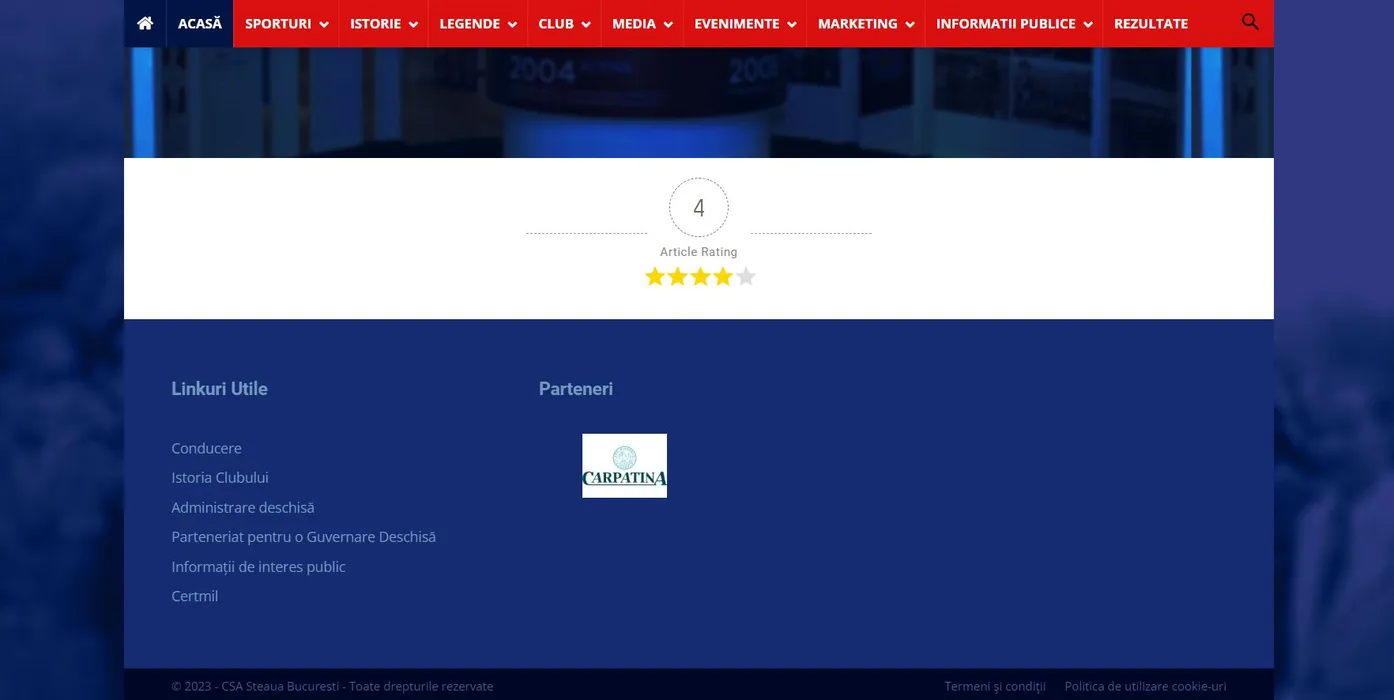Select the third rating star
The width and height of the screenshot is (1394, 700).
coord(700,277)
